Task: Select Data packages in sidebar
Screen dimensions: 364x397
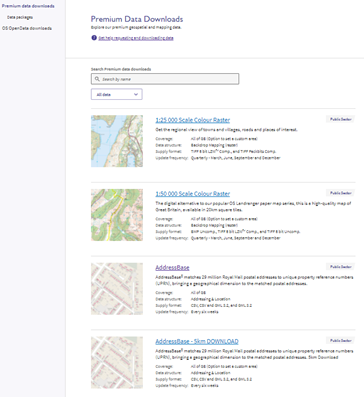Action: point(20,17)
